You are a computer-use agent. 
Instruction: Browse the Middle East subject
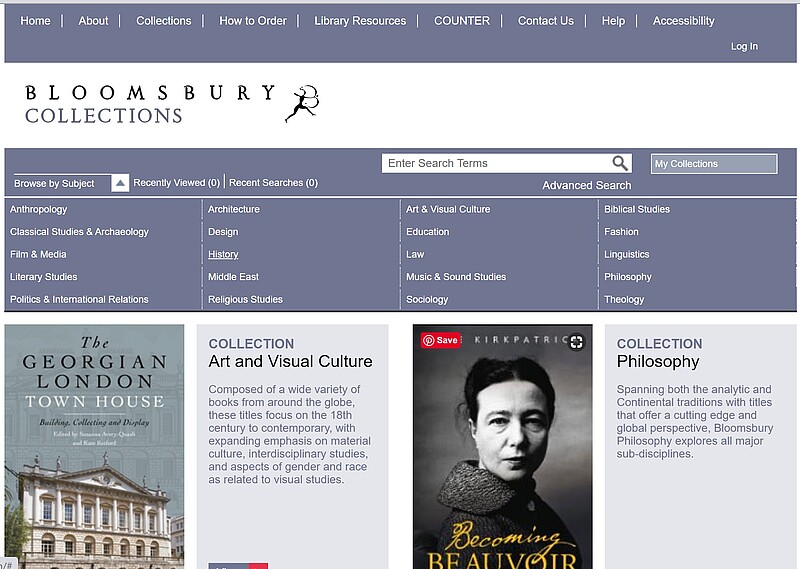[233, 277]
